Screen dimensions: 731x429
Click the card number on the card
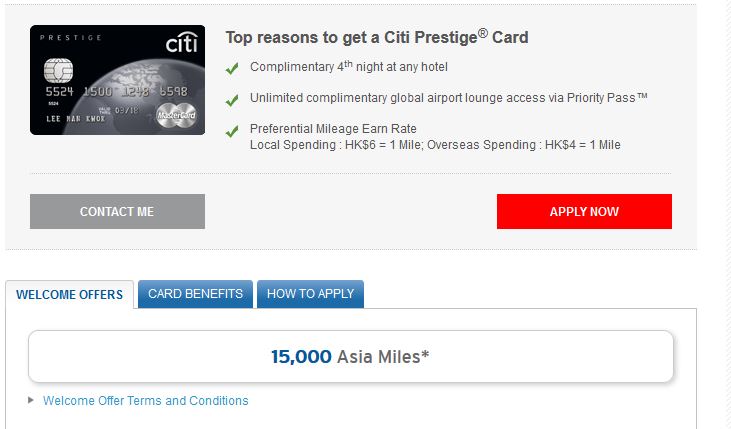117,90
